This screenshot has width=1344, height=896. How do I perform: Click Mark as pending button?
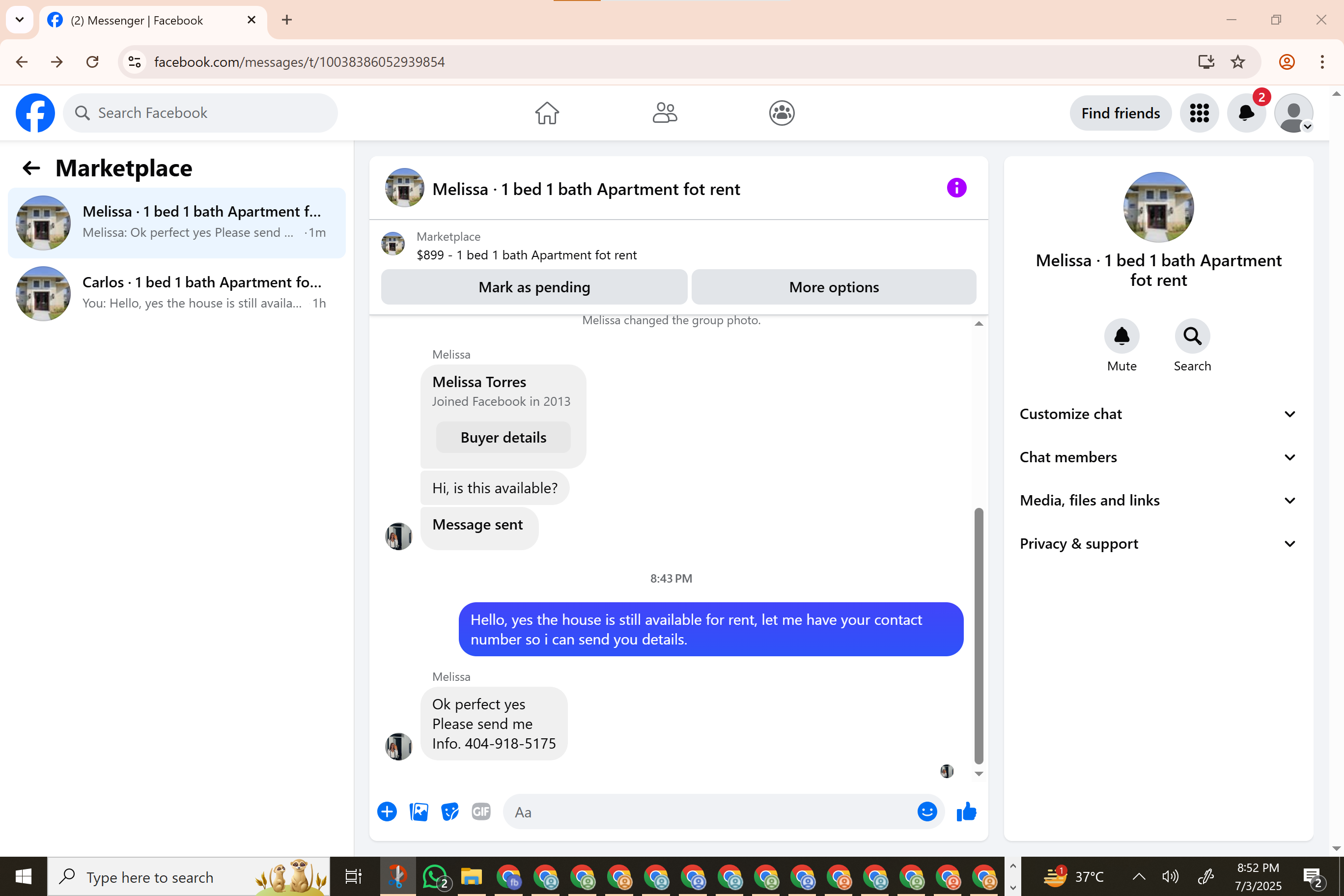tap(533, 287)
